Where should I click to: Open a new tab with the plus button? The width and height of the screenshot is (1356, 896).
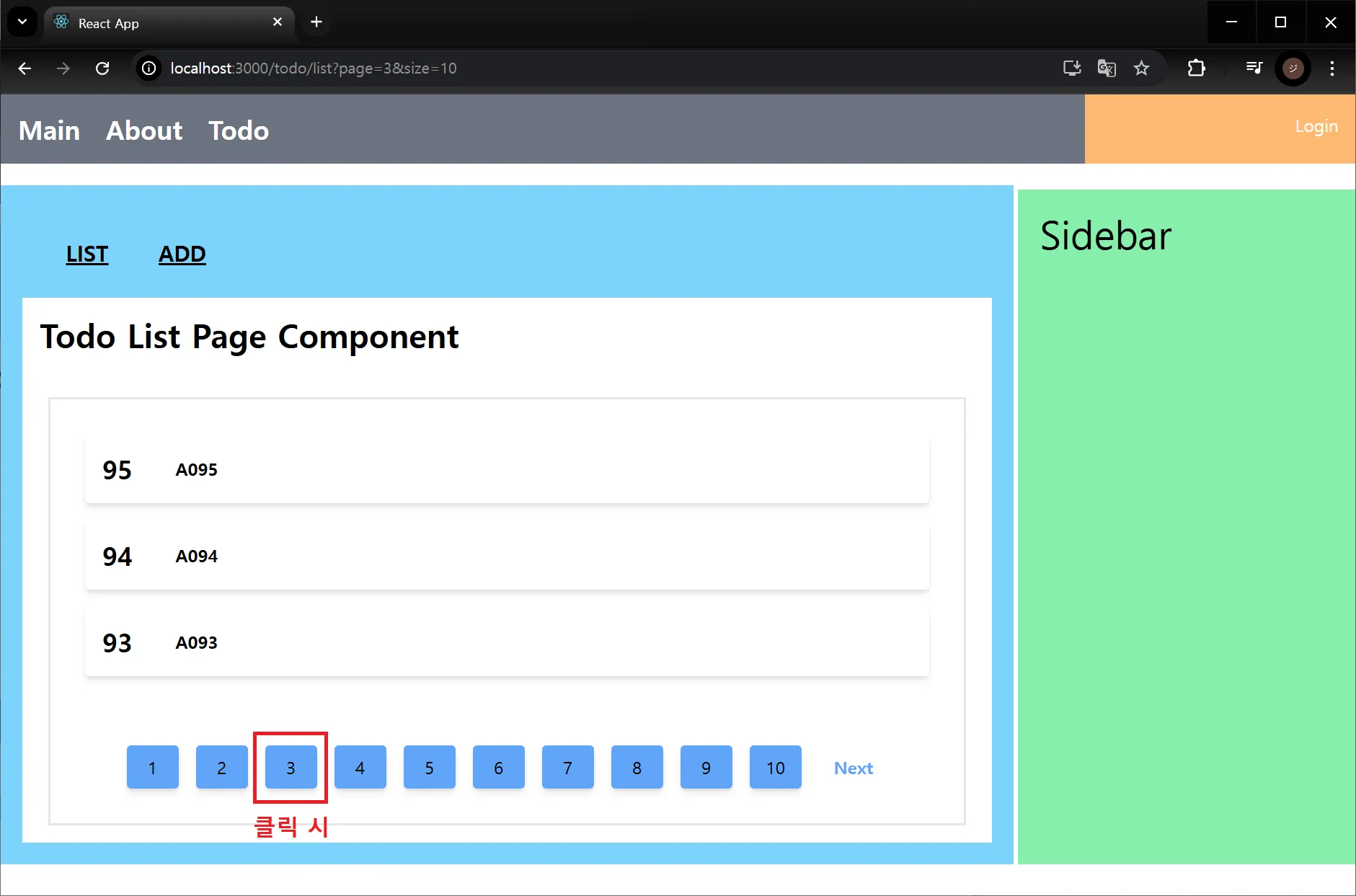[316, 22]
